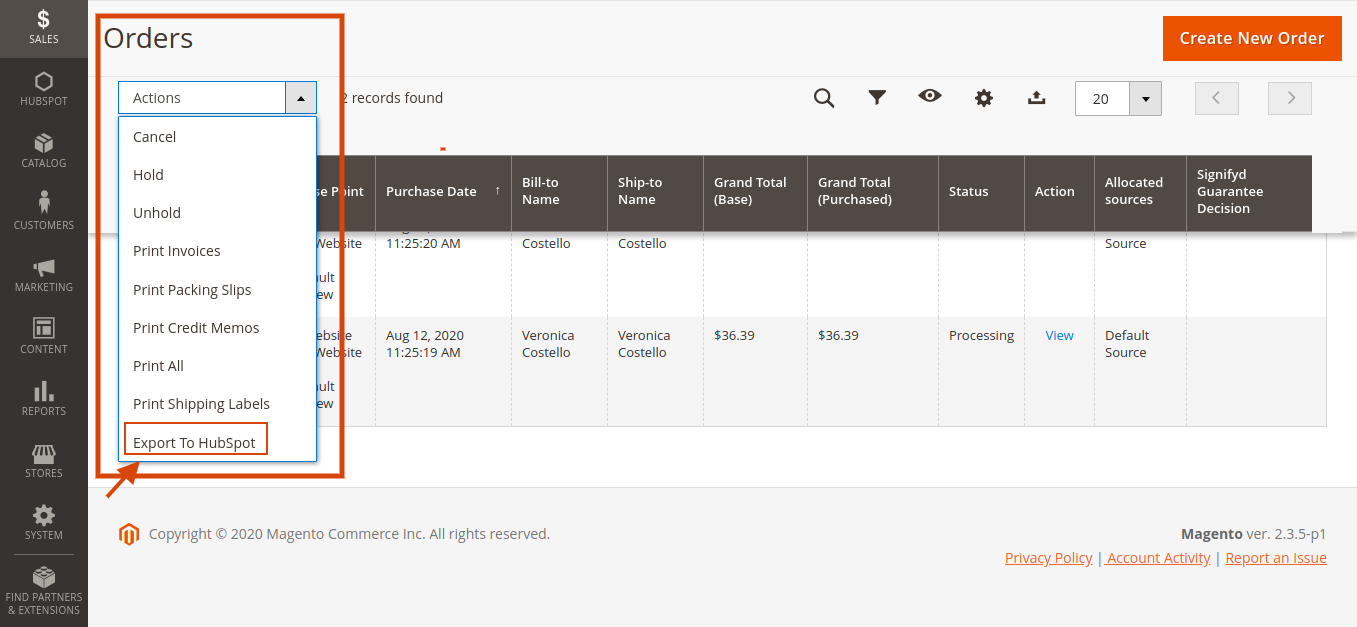Open the Content sidebar menu
Viewport: 1357px width, 627px height.
pyautogui.click(x=44, y=337)
